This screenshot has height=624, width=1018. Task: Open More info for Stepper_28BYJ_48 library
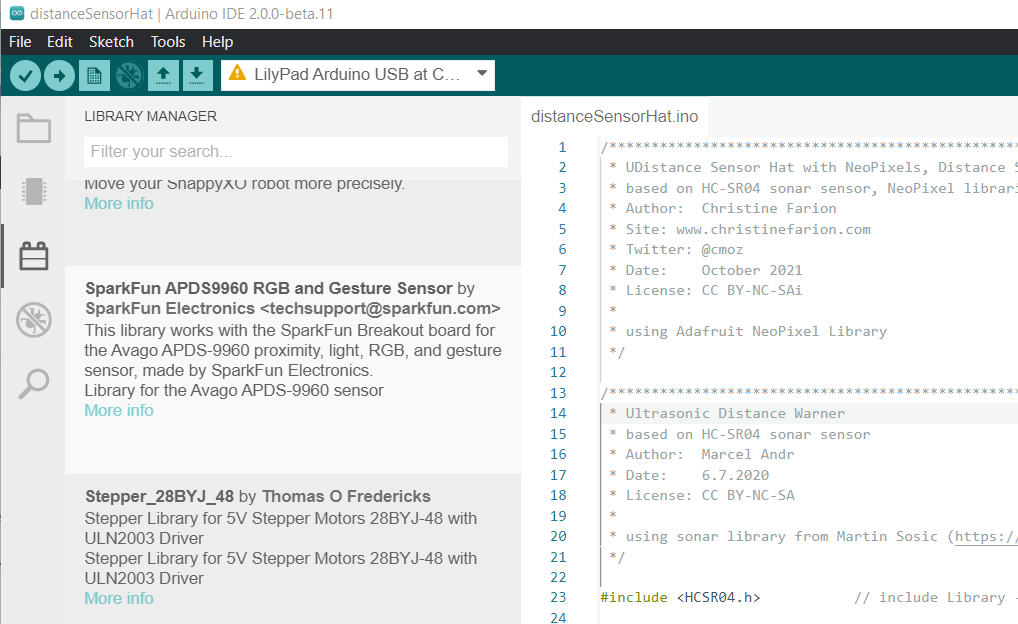[119, 598]
